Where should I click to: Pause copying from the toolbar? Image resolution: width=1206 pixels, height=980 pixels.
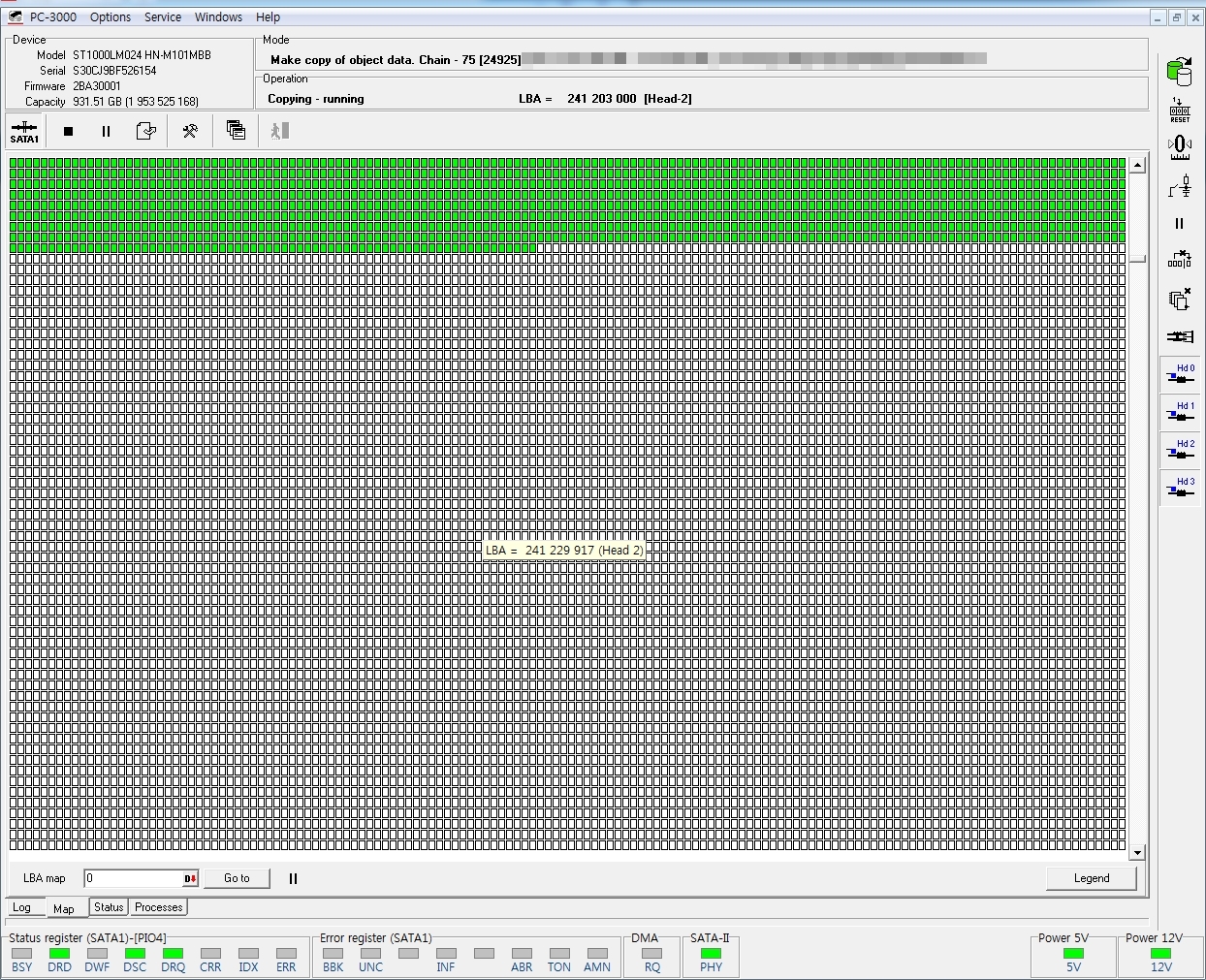click(x=107, y=131)
